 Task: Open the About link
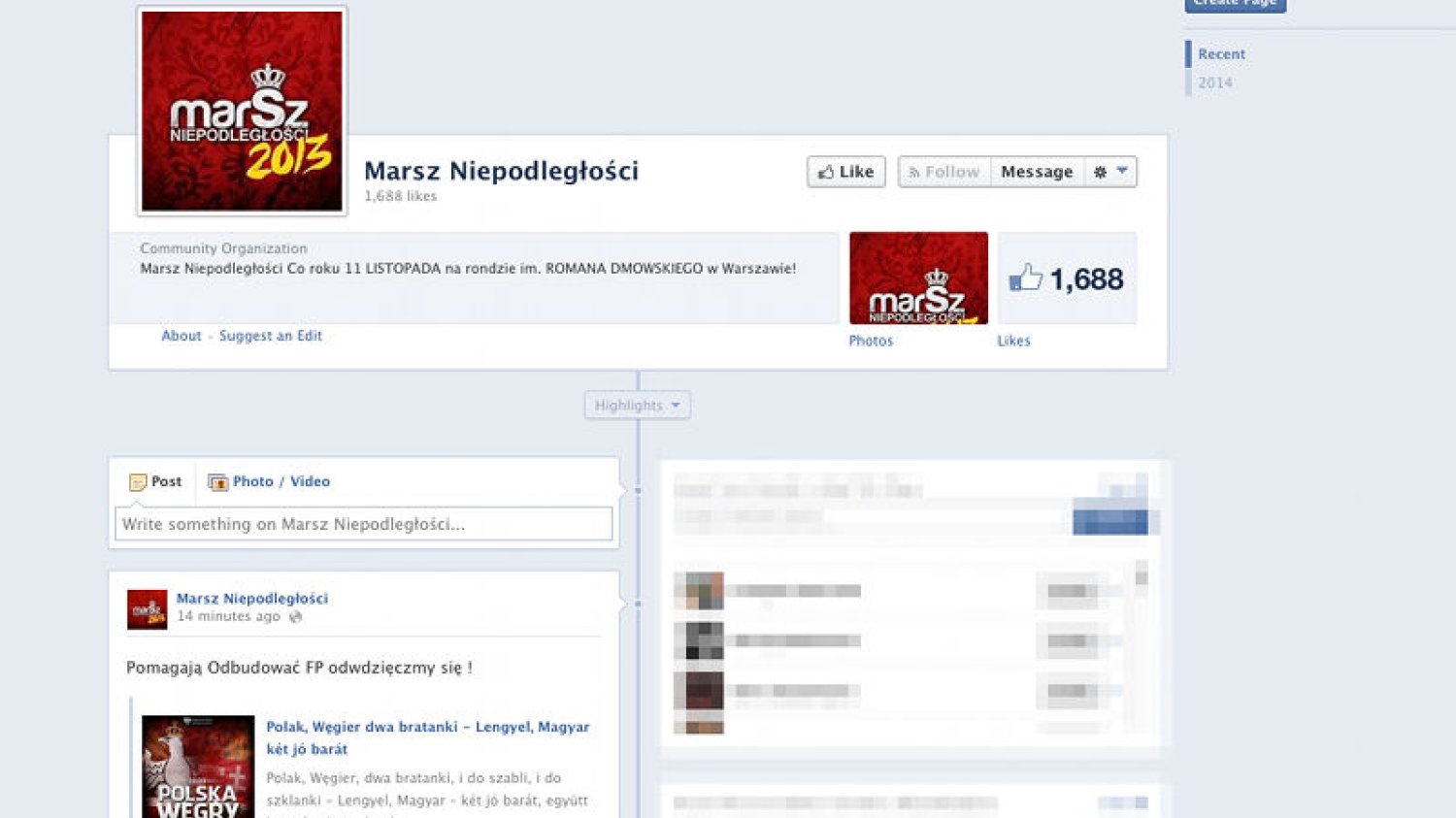182,336
